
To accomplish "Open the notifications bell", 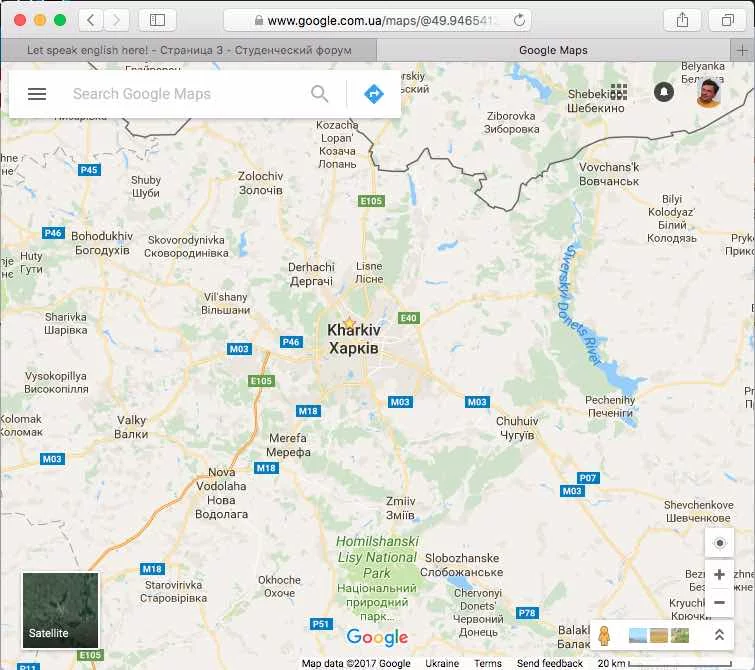I will pos(664,92).
